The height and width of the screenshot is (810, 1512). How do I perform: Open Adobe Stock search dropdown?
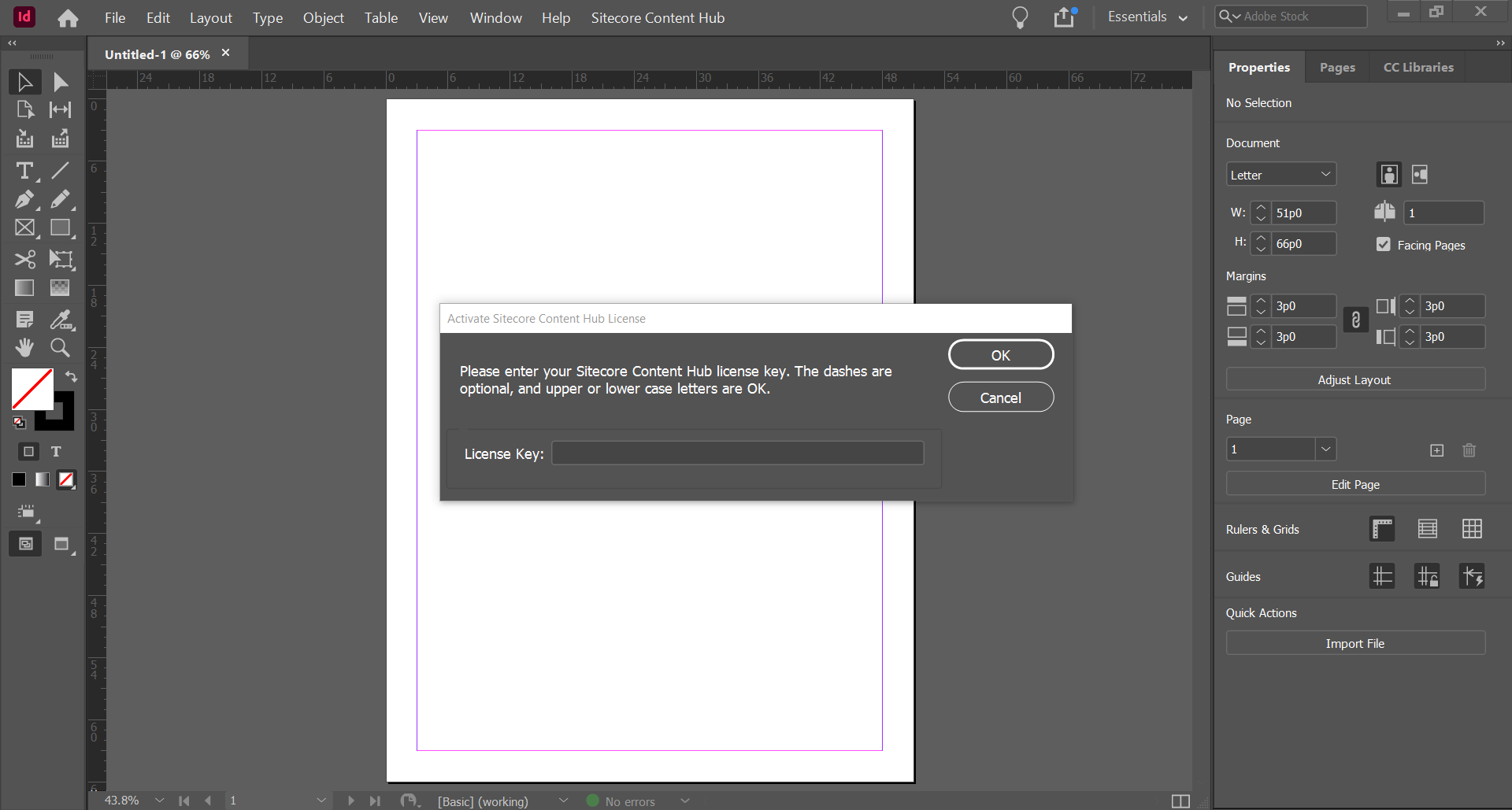(x=1231, y=16)
